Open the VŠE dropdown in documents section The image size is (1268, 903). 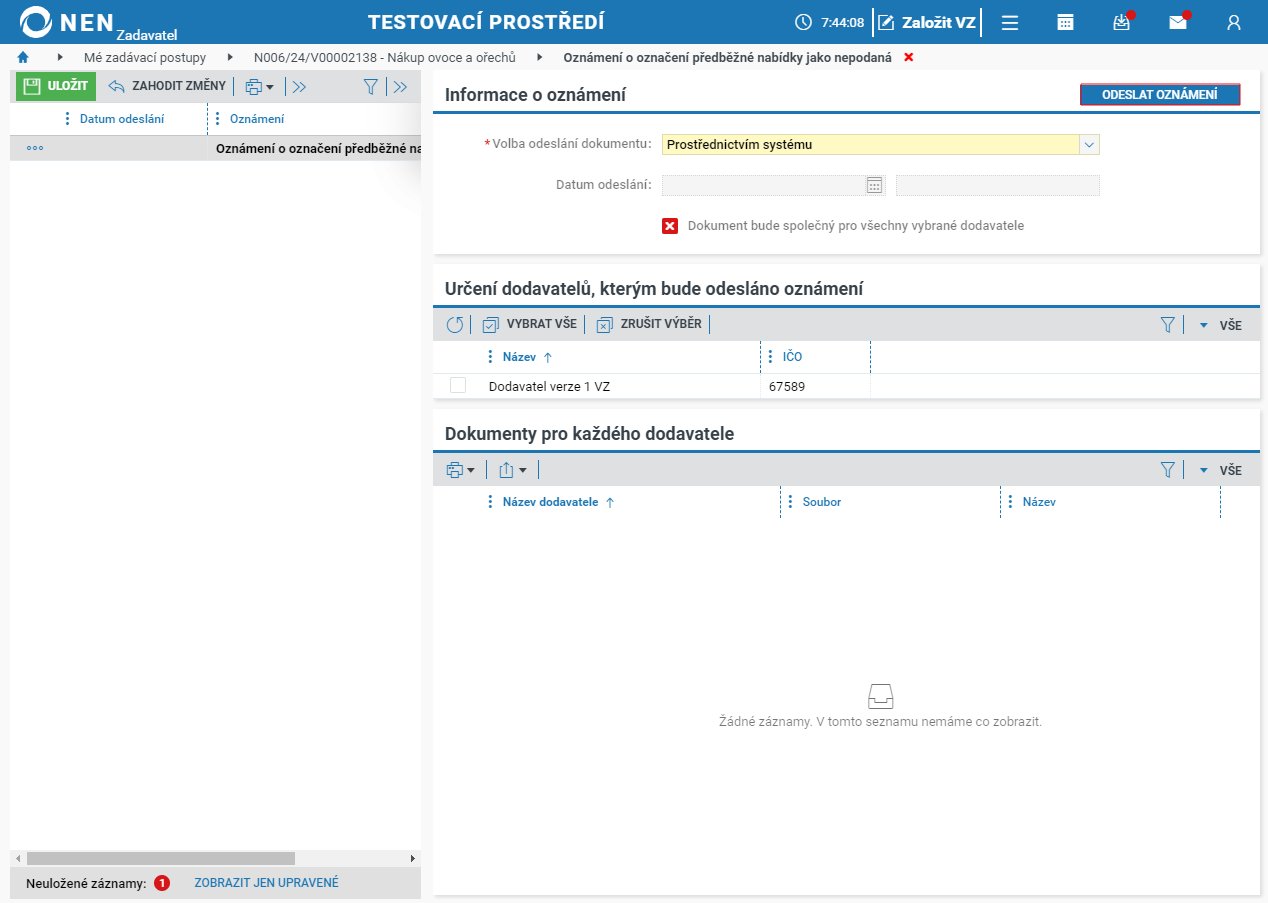point(1220,470)
